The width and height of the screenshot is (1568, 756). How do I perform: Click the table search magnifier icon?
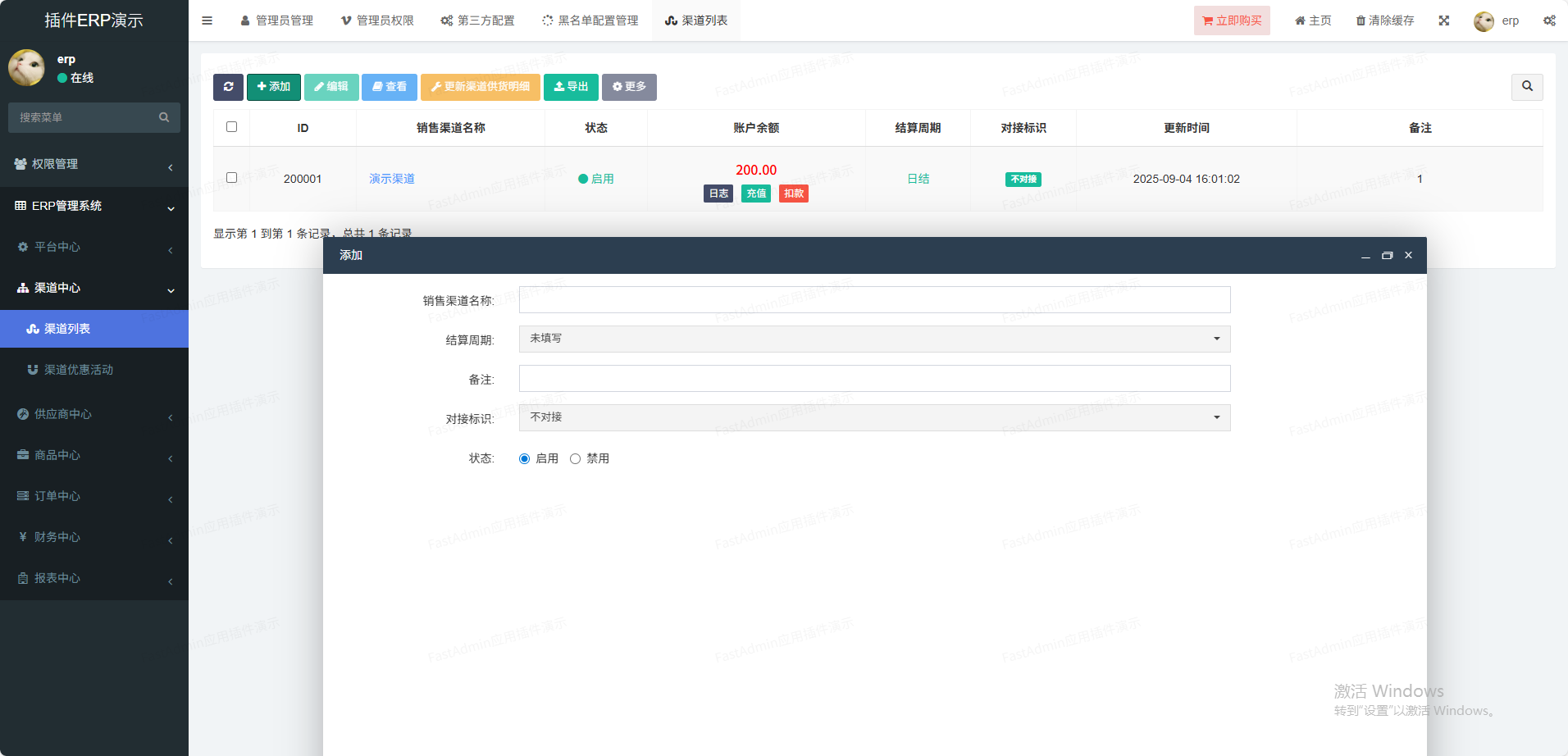[1526, 86]
